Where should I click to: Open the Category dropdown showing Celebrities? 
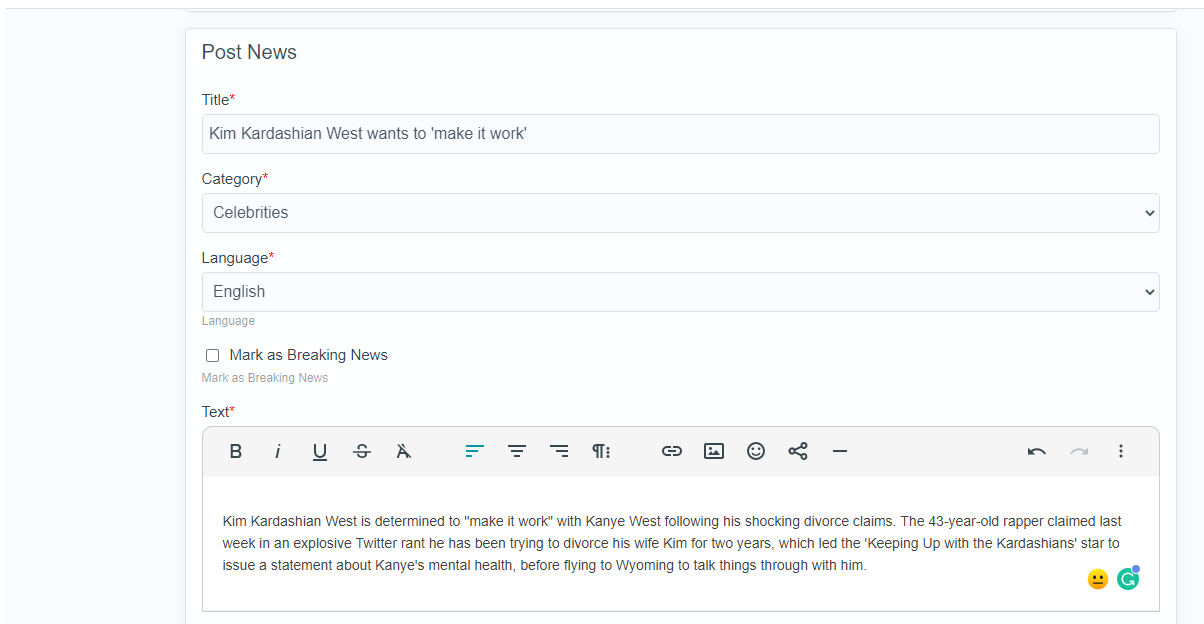pyautogui.click(x=680, y=213)
